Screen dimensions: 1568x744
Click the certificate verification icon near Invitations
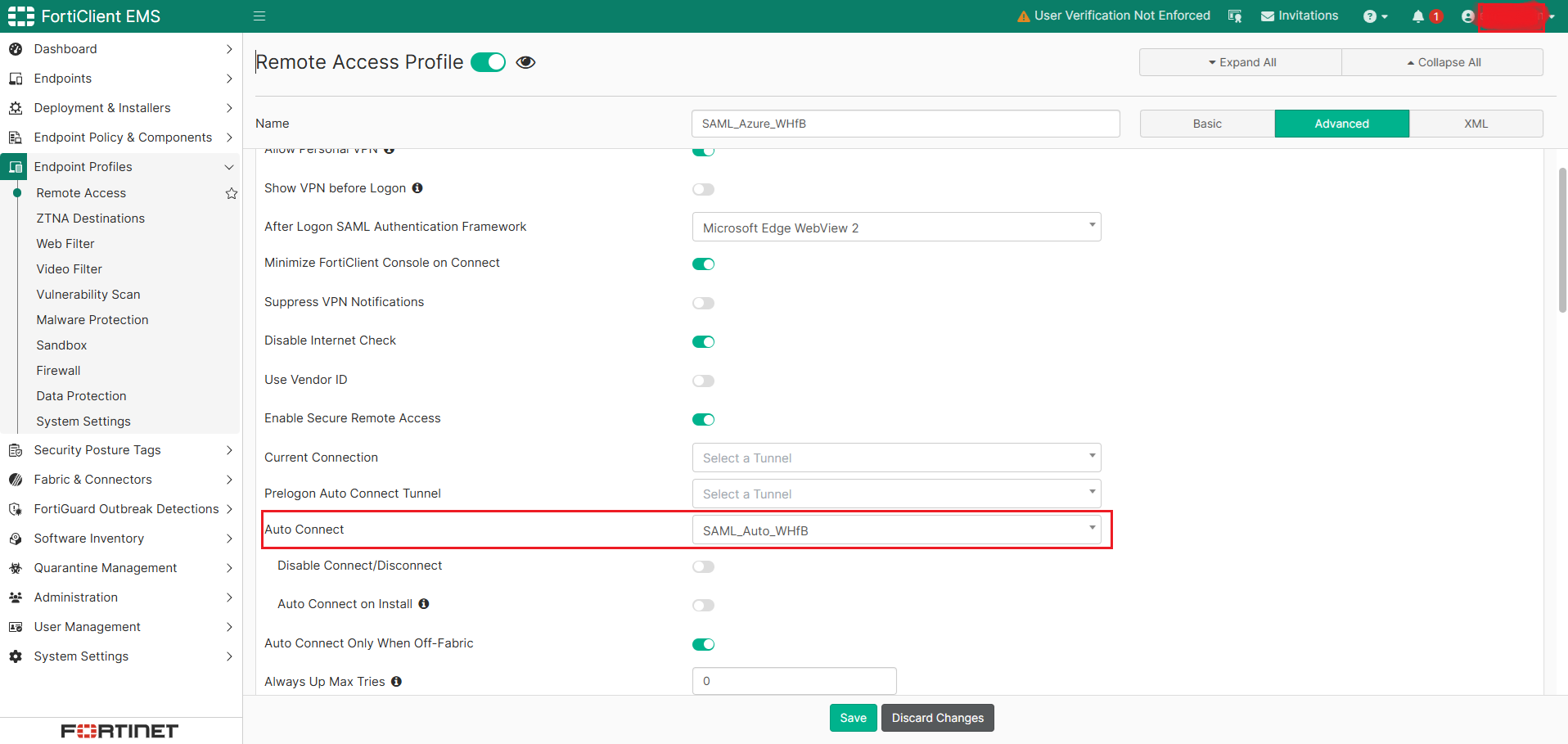[1235, 16]
